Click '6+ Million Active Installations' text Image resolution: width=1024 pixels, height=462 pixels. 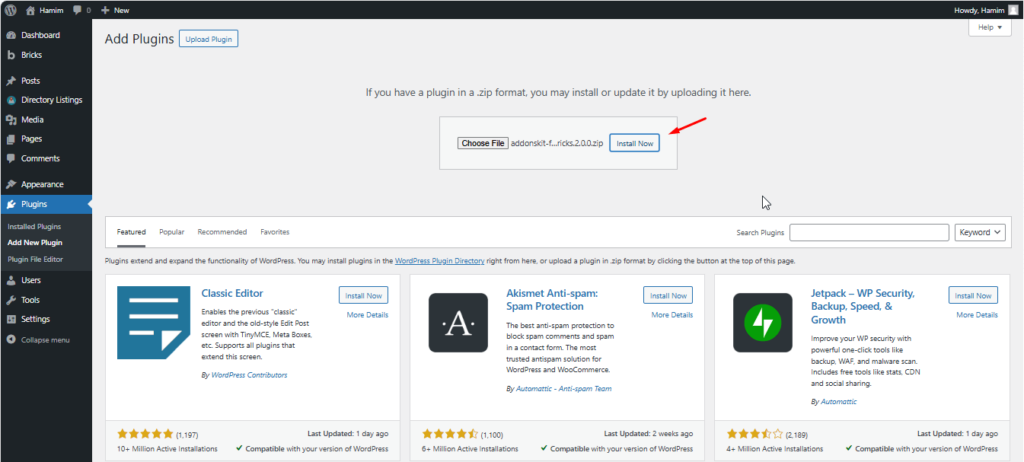click(470, 449)
